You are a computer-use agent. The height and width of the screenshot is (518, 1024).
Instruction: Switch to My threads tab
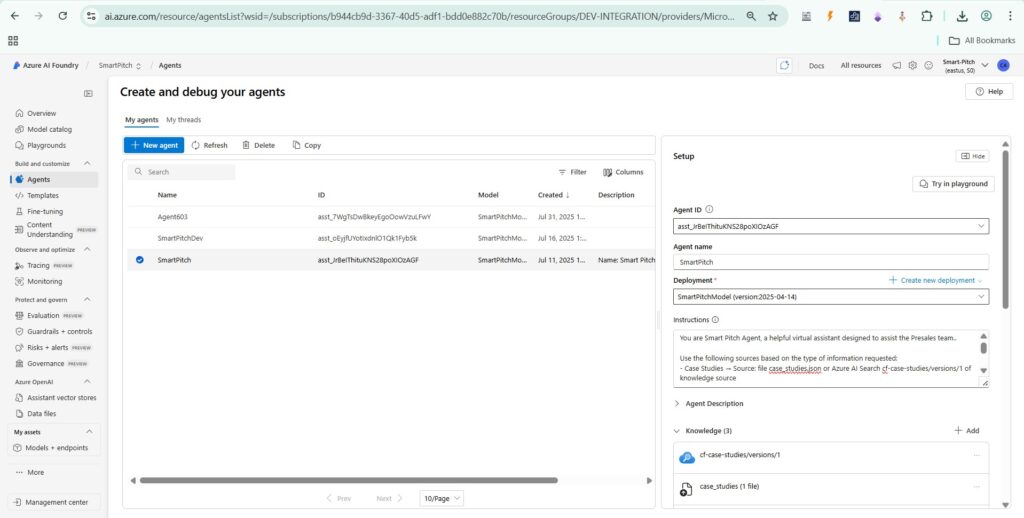(x=183, y=120)
